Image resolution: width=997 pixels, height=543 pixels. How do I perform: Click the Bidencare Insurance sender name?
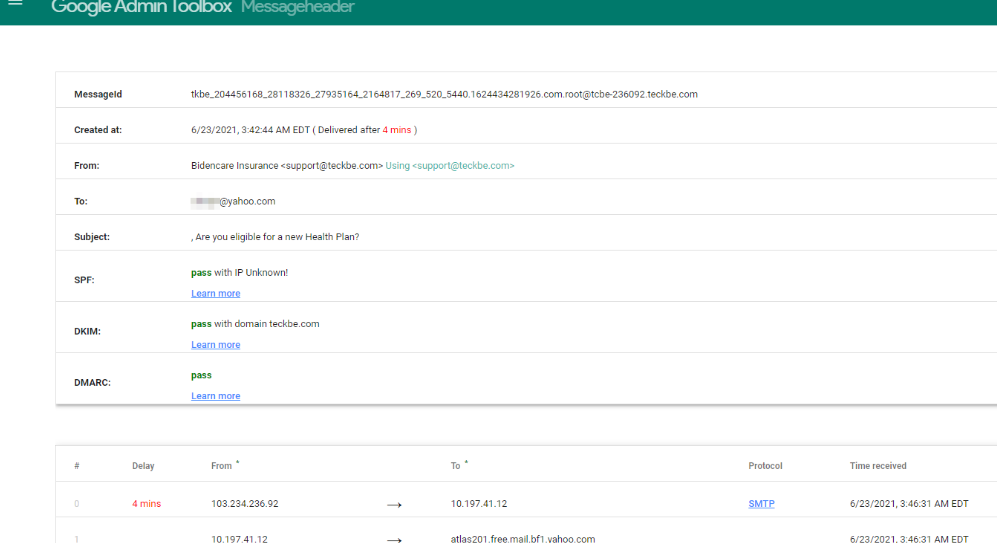click(235, 165)
